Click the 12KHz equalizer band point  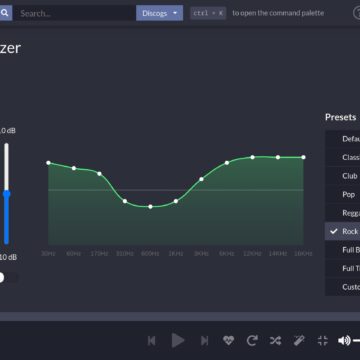pos(252,157)
